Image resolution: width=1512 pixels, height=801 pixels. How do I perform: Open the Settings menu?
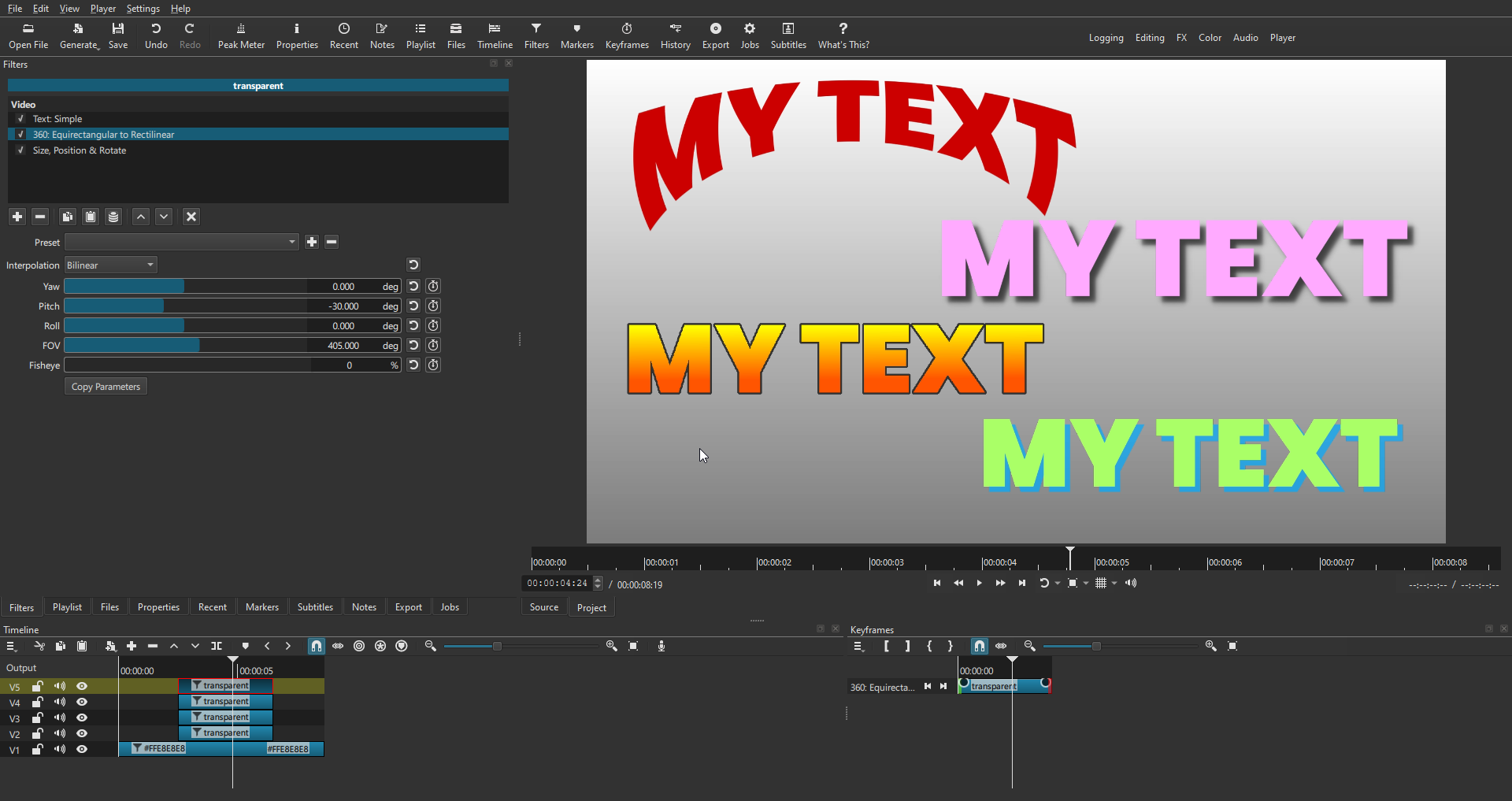143,9
